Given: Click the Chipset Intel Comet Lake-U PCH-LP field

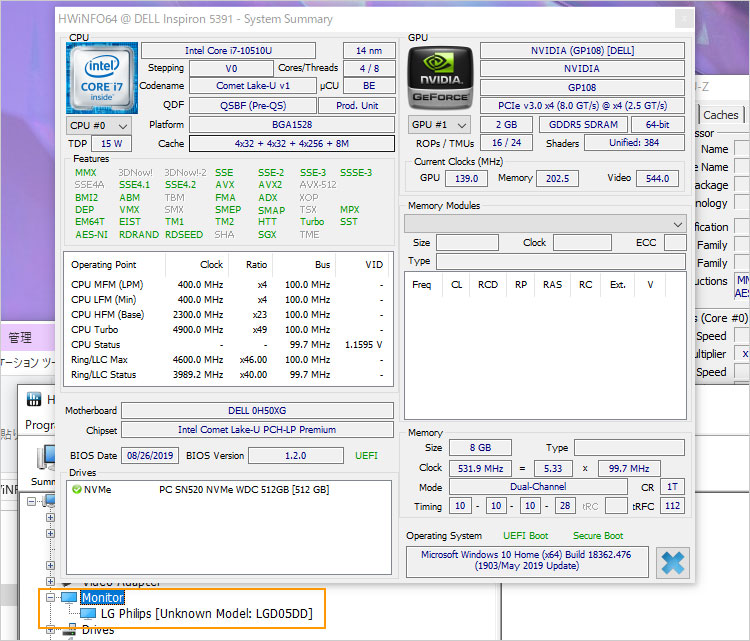Looking at the screenshot, I should coord(257,430).
